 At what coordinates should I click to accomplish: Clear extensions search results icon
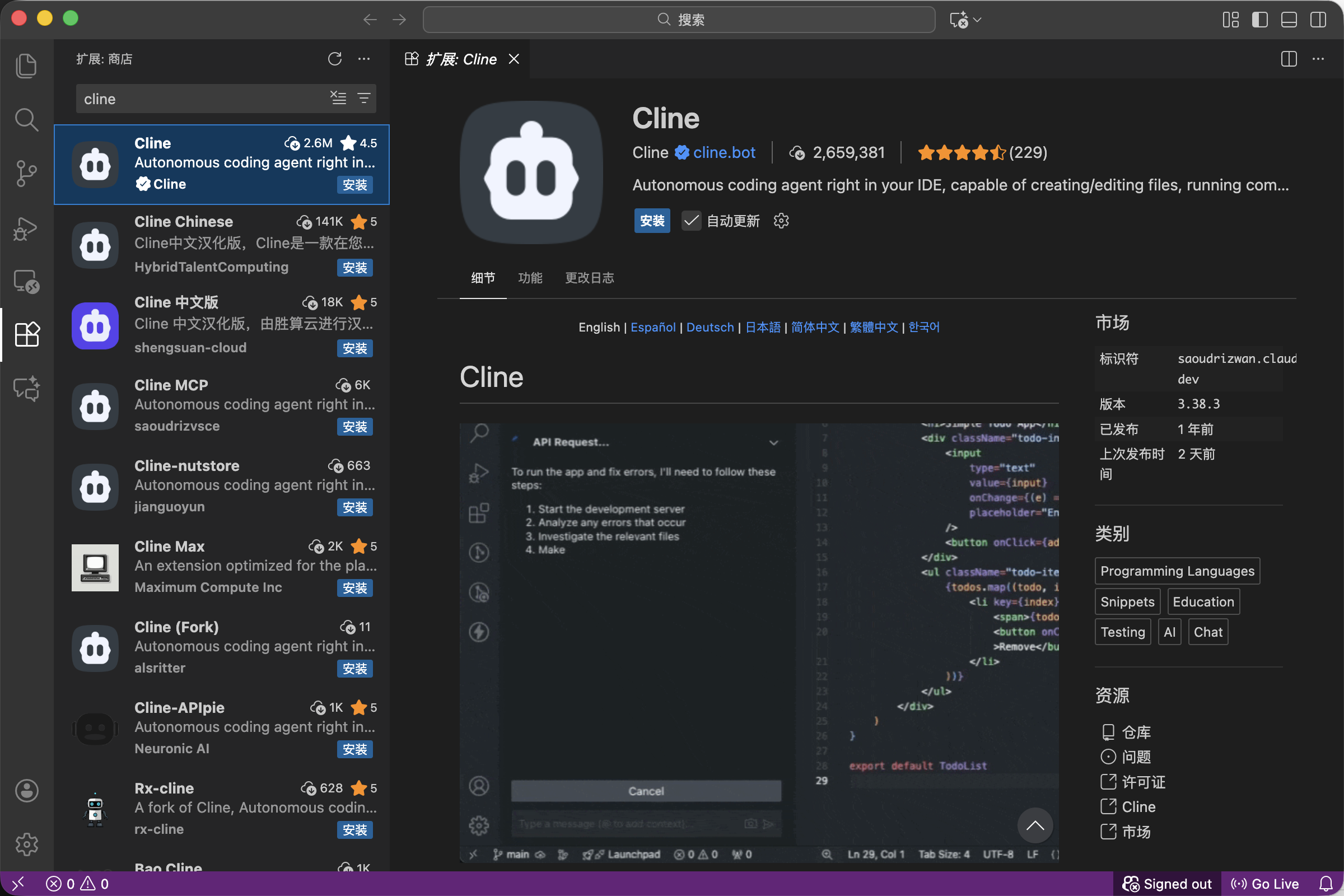[338, 99]
